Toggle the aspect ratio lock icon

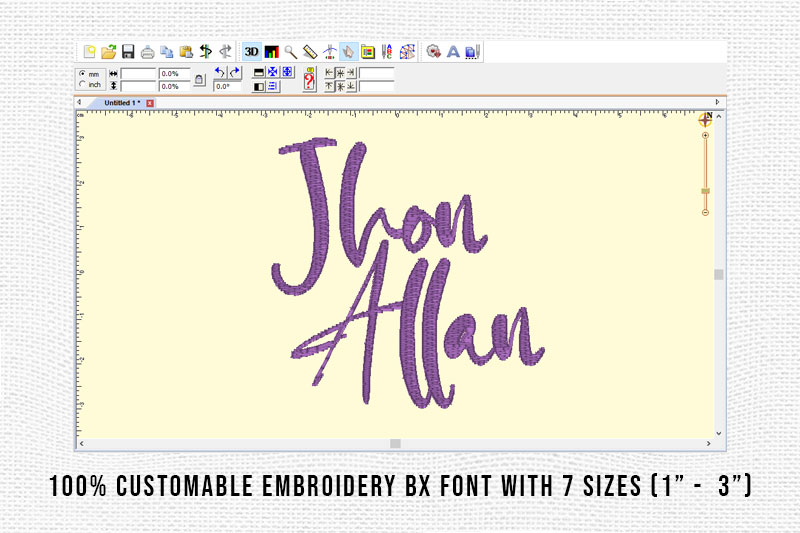[x=199, y=80]
